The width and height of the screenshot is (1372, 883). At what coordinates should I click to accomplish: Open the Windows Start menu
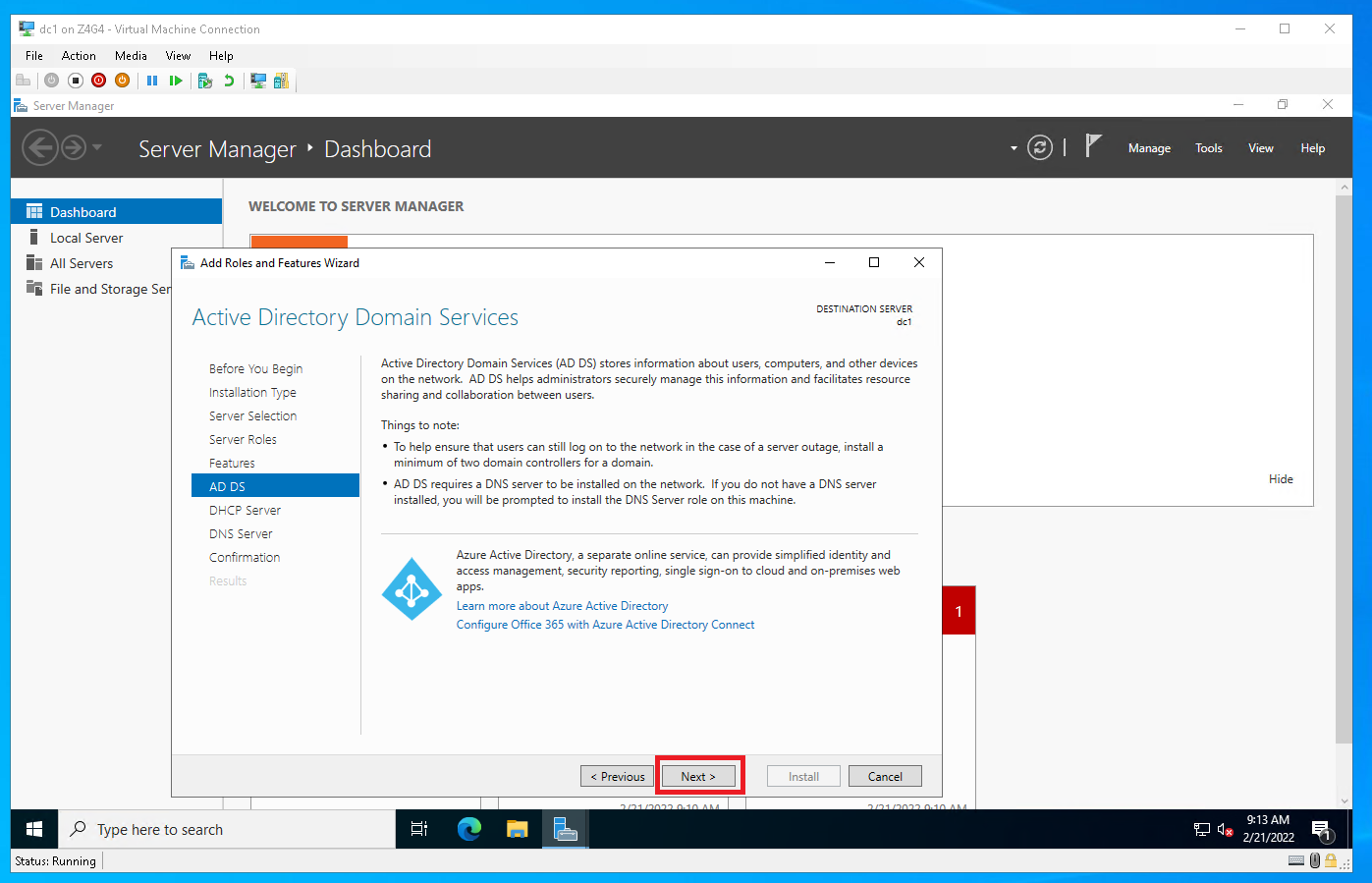coord(34,829)
